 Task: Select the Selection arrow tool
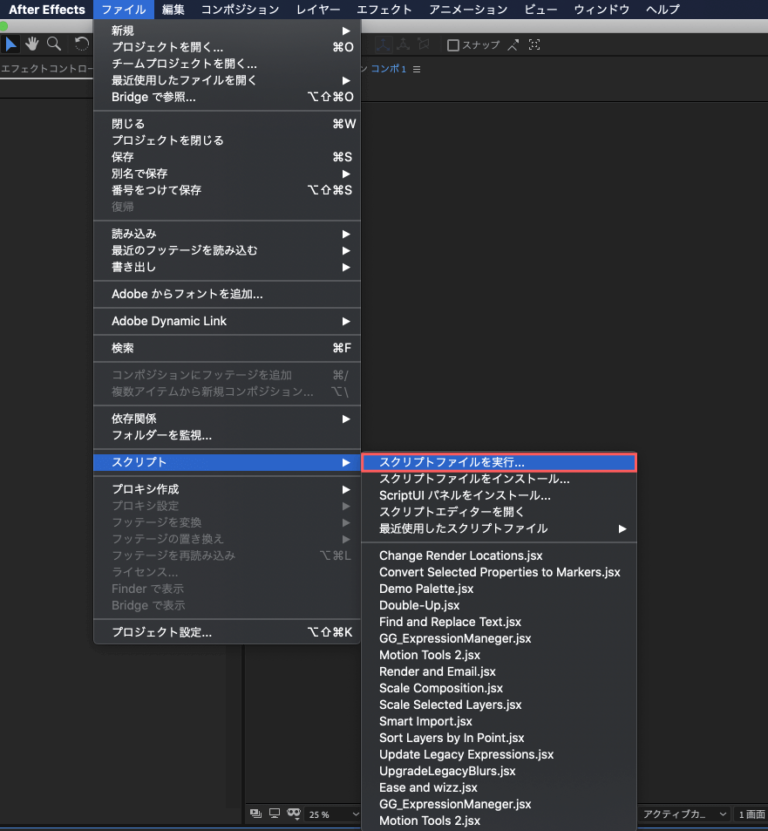coord(11,45)
